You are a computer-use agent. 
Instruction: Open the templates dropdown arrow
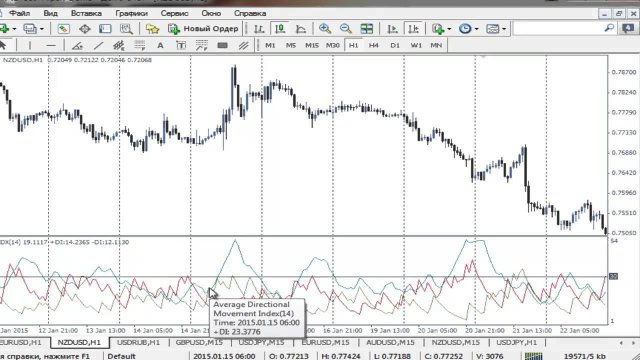[504, 29]
